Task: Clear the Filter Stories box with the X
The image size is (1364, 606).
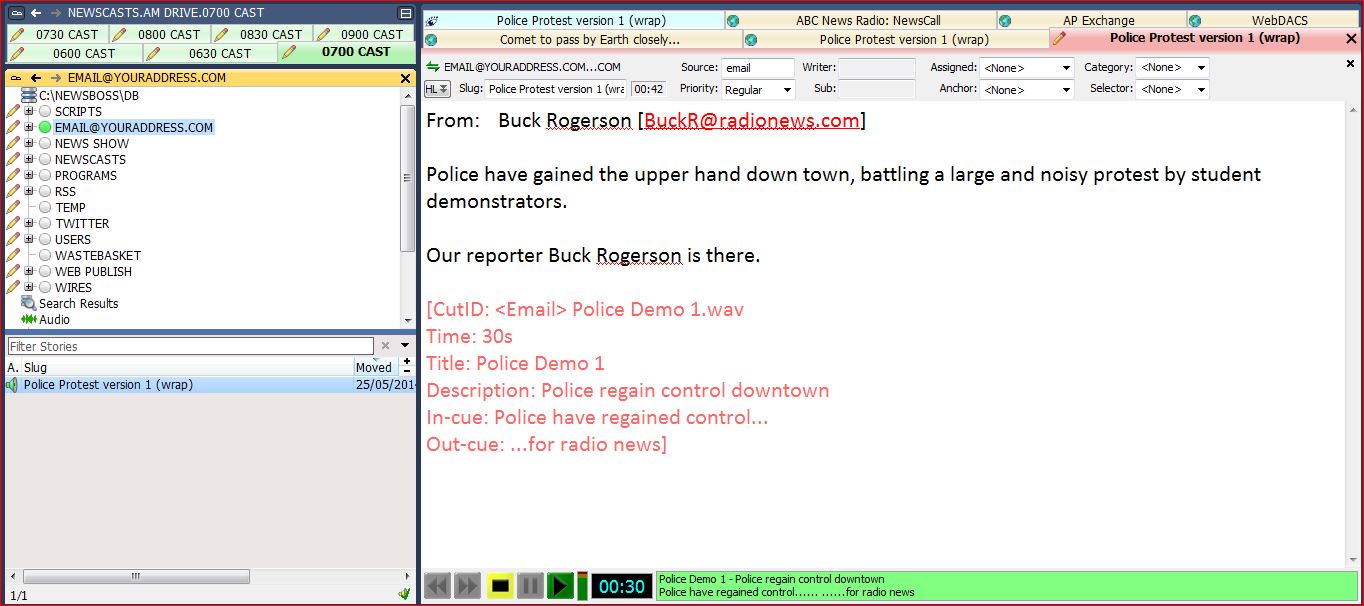Action: coord(385,346)
